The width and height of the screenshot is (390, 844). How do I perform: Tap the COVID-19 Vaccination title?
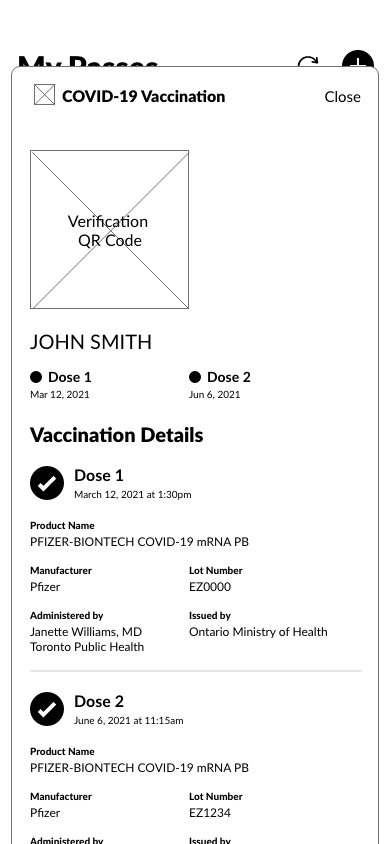point(144,96)
